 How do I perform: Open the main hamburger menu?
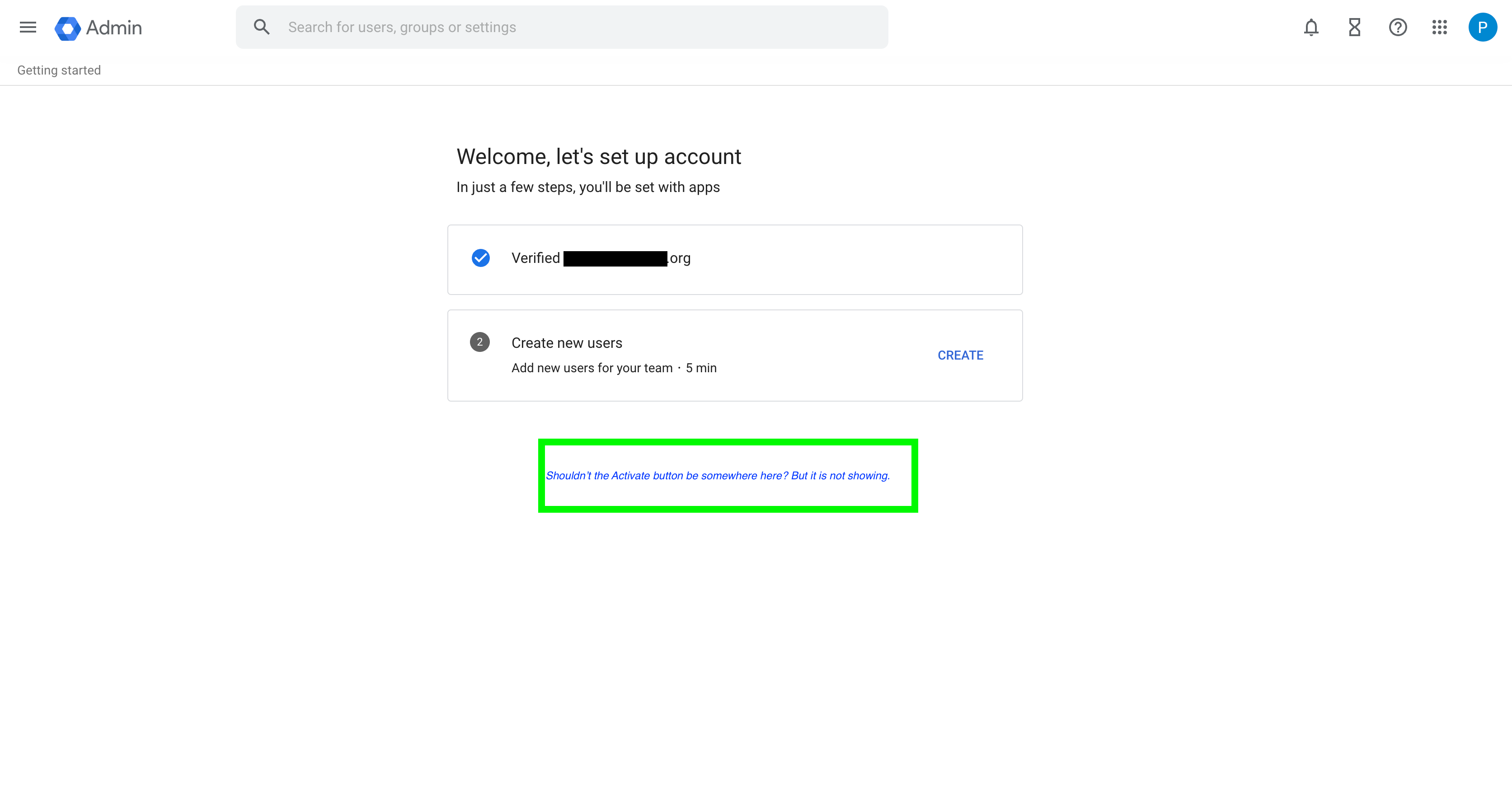tap(28, 28)
